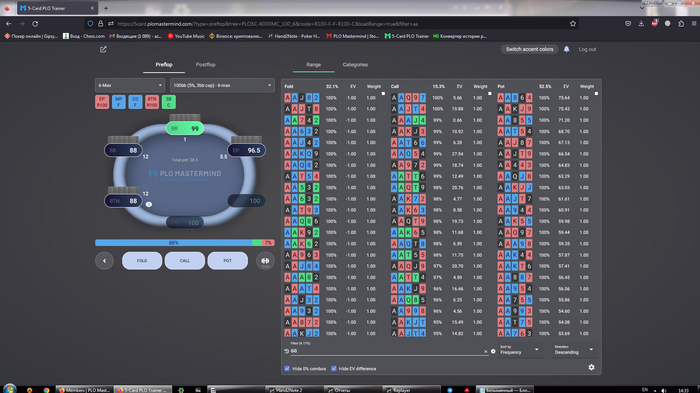The image size is (700, 393).
Task: Click the CALL action button
Action: [x=185, y=261]
